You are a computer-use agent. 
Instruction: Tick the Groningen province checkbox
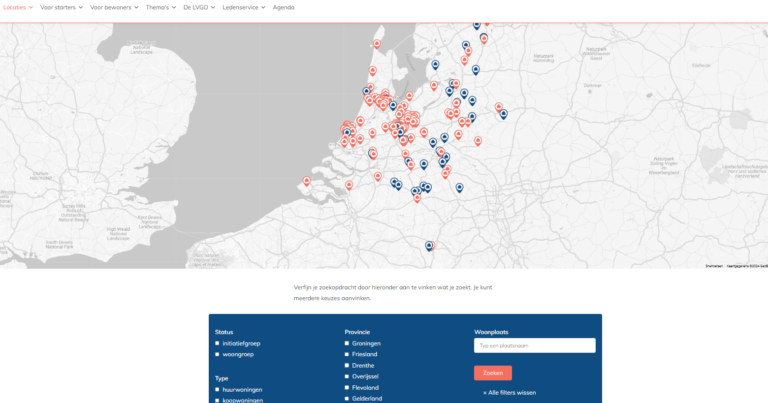click(x=347, y=343)
